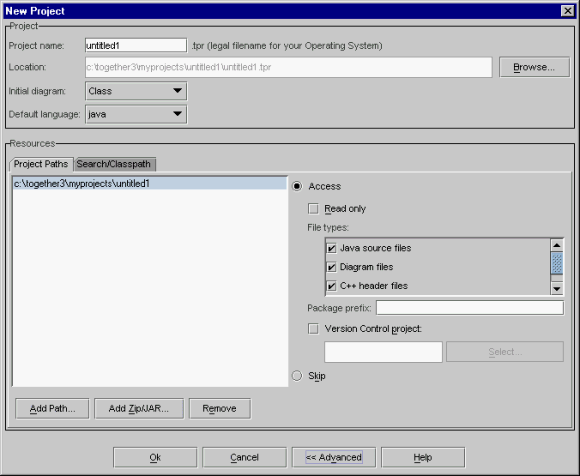Uncheck Diagram files option

[331, 267]
